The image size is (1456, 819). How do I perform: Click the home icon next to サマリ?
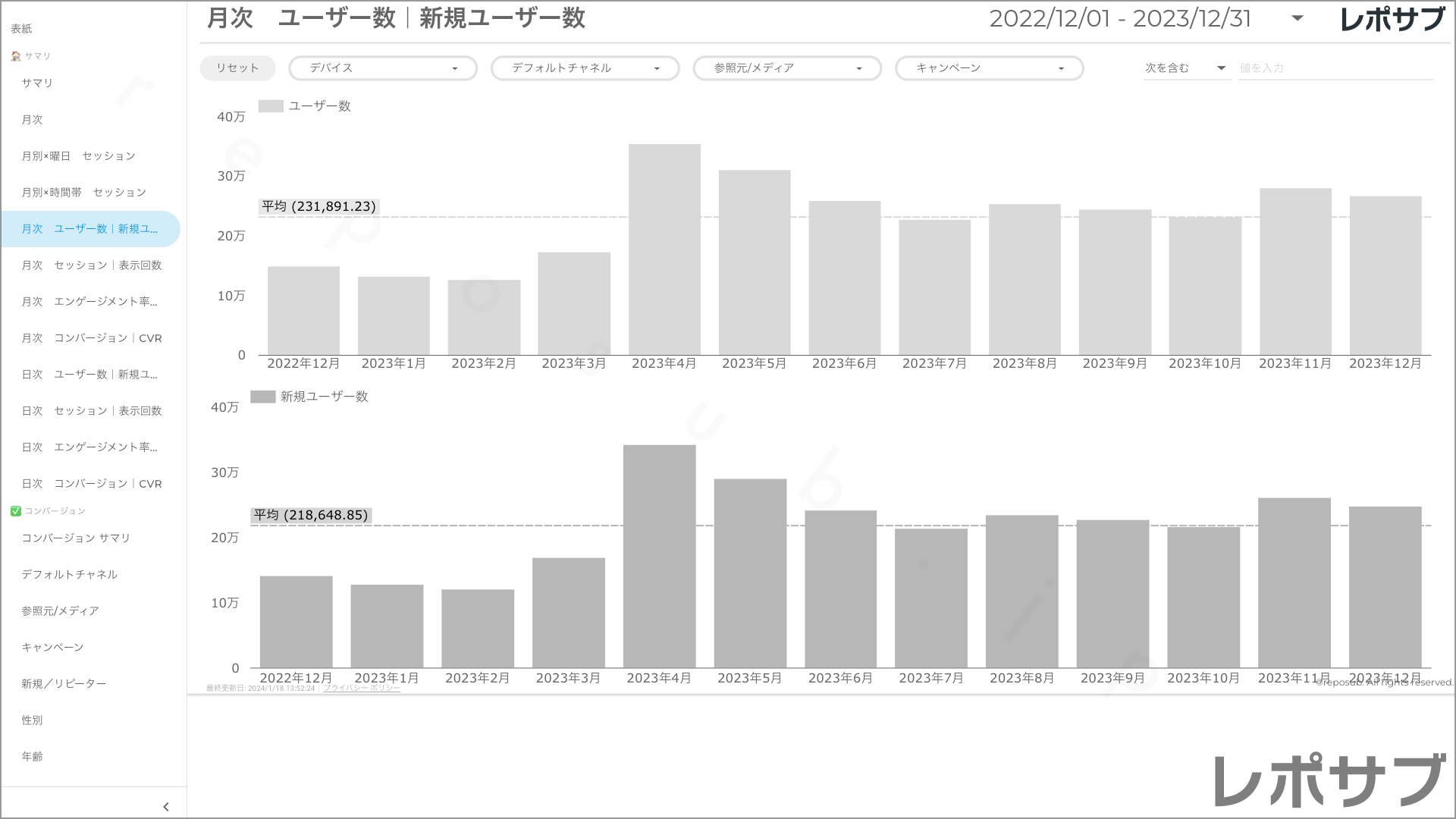[14, 55]
